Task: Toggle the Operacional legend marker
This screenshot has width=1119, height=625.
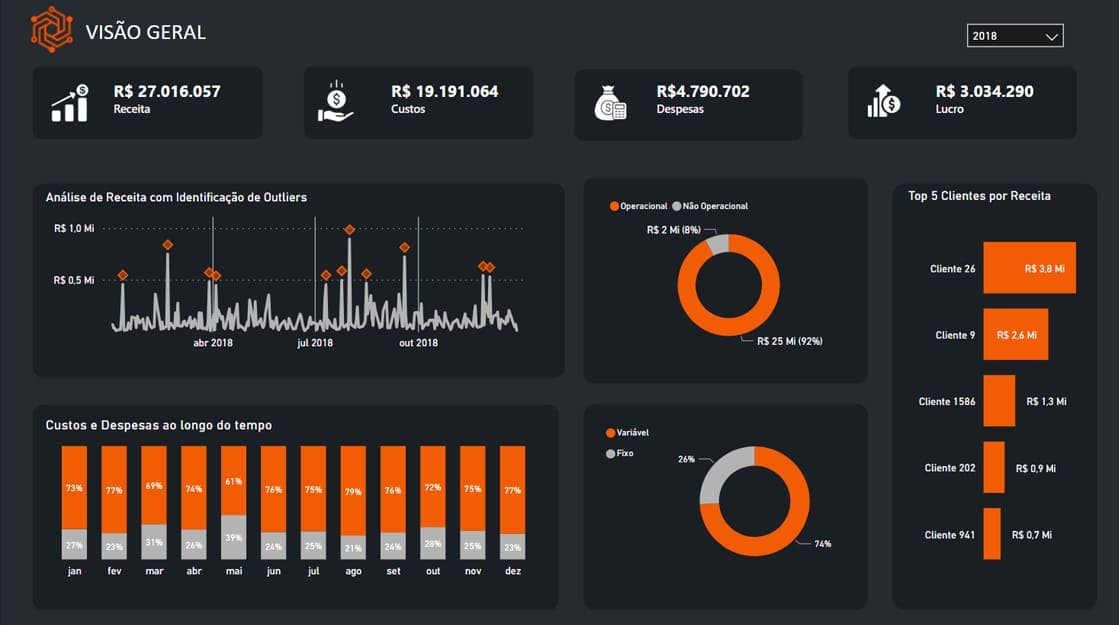Action: click(x=614, y=206)
